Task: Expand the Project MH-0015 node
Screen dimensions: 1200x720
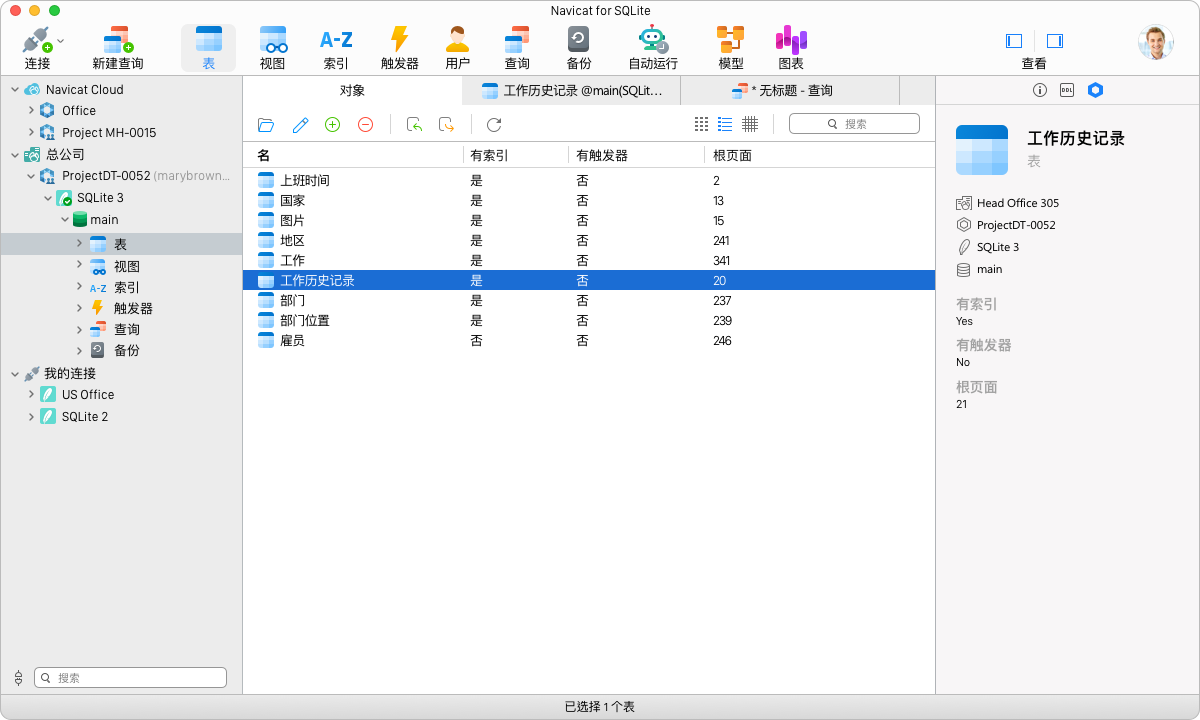Action: coord(31,132)
